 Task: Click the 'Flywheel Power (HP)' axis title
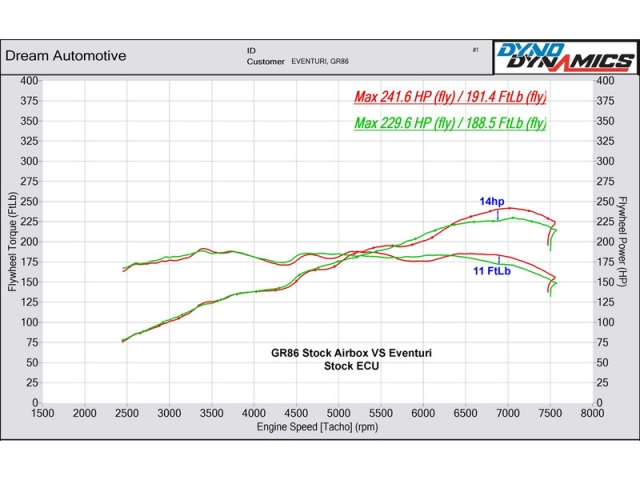tap(622, 242)
